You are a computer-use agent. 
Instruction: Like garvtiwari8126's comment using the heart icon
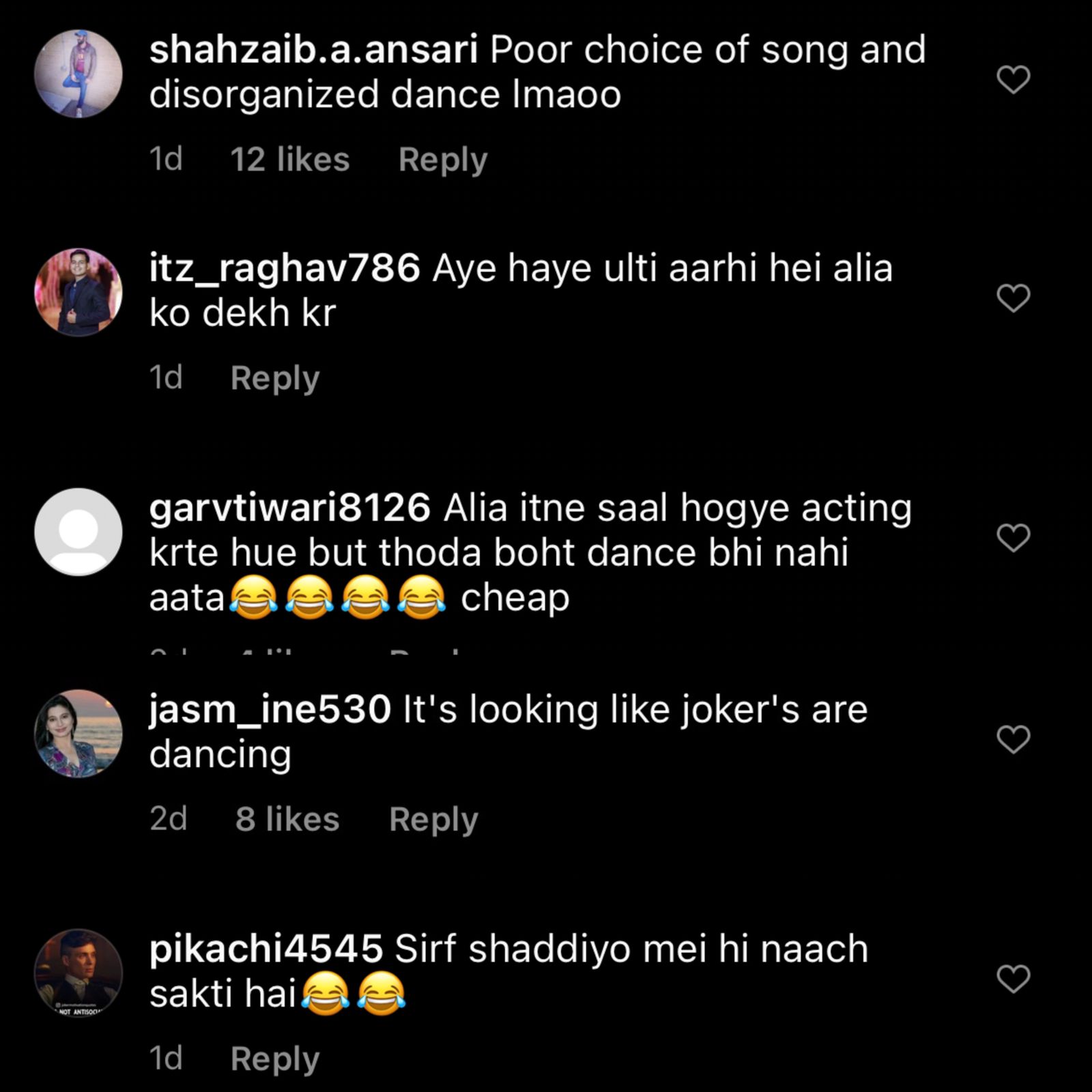pos(1014,537)
